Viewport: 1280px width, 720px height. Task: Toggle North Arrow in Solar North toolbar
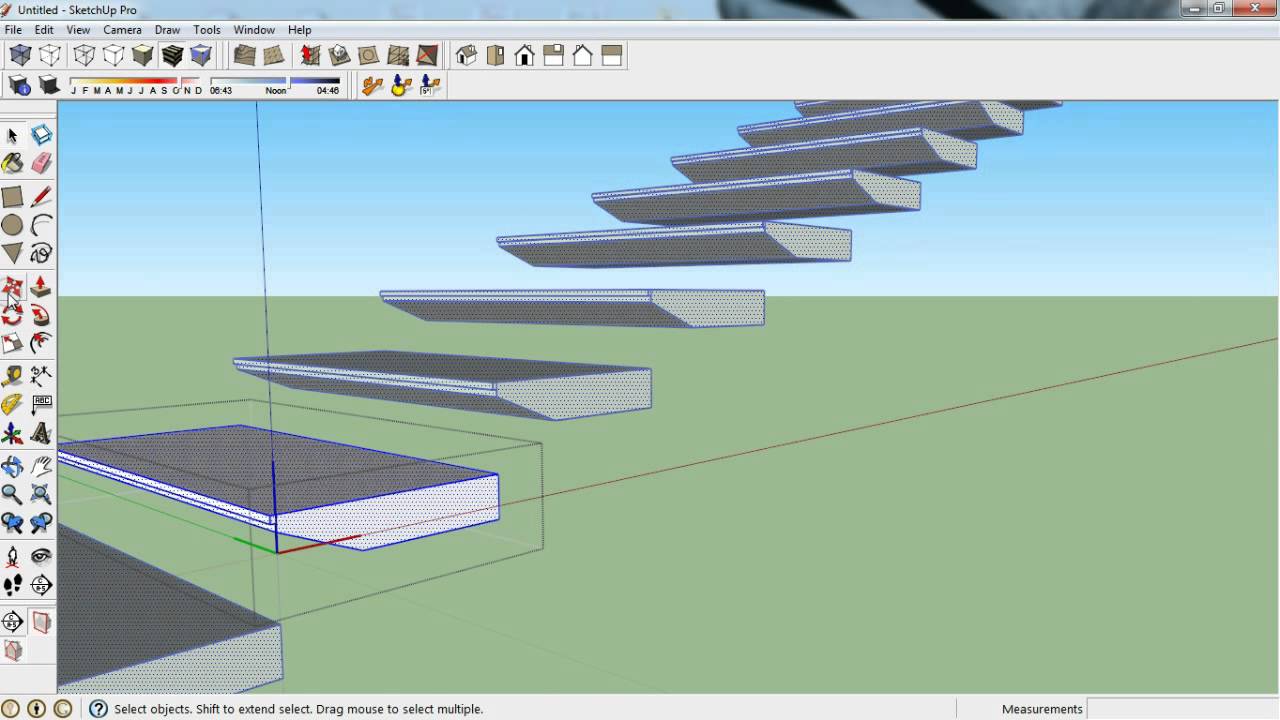[x=372, y=85]
